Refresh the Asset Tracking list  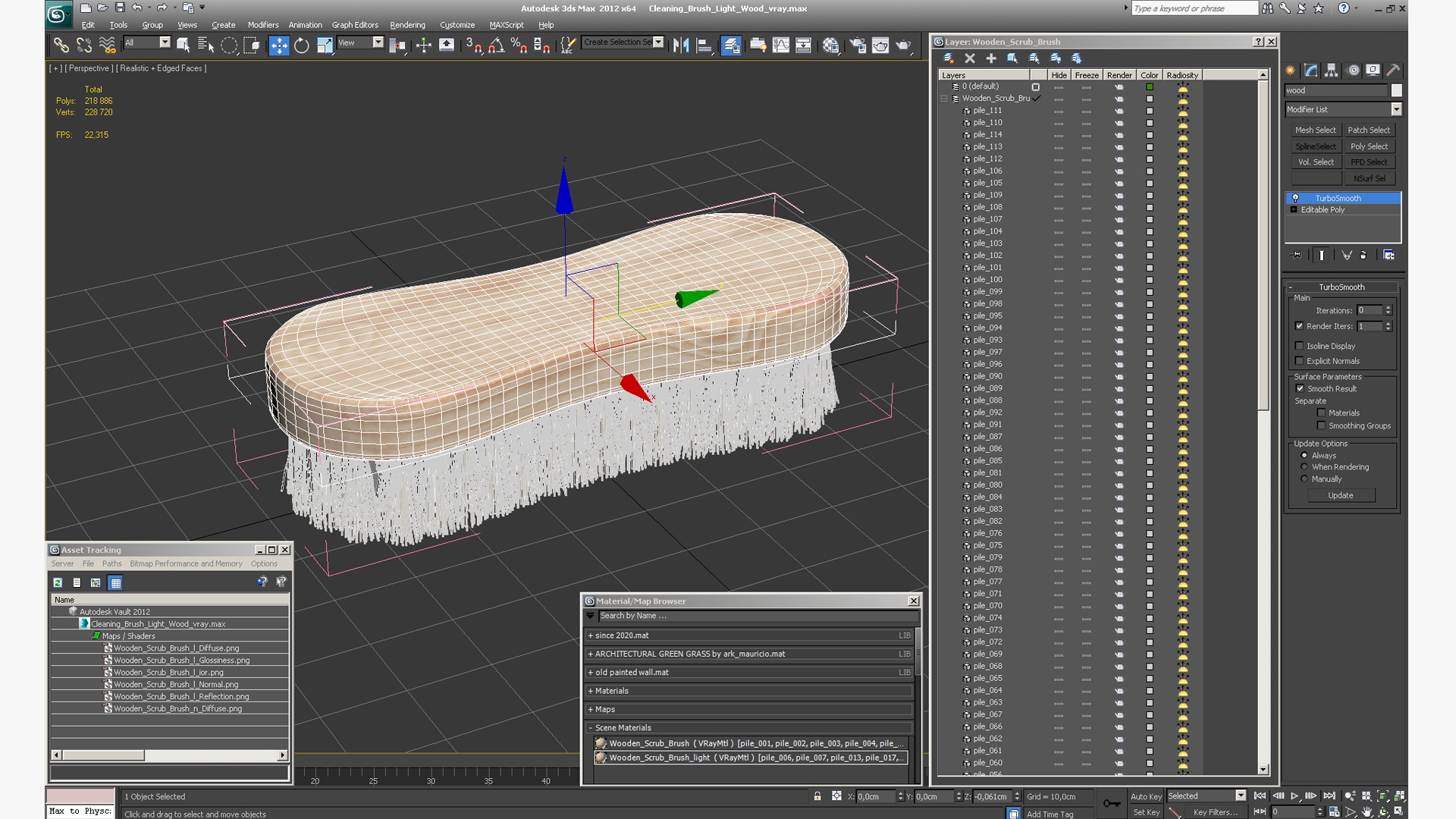pos(58,582)
